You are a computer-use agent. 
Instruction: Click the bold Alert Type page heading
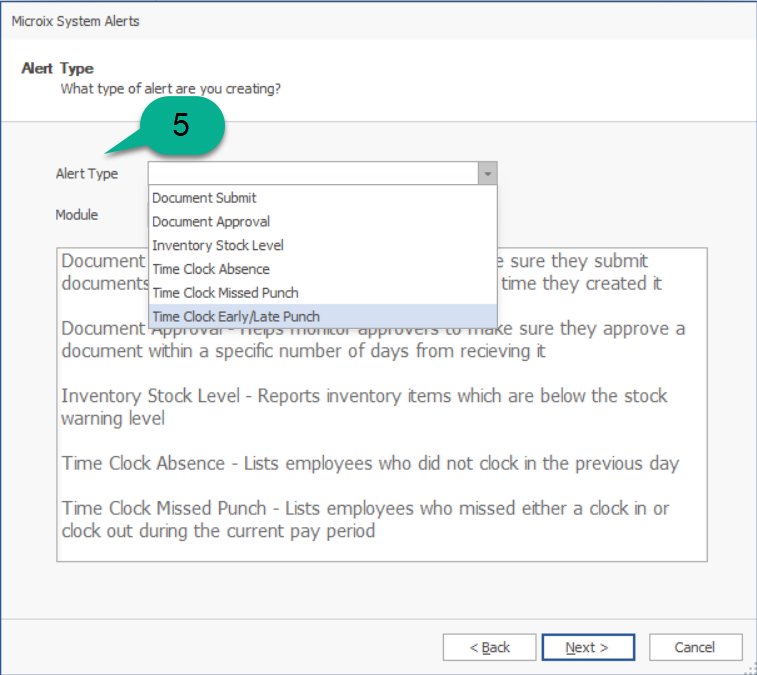(57, 68)
